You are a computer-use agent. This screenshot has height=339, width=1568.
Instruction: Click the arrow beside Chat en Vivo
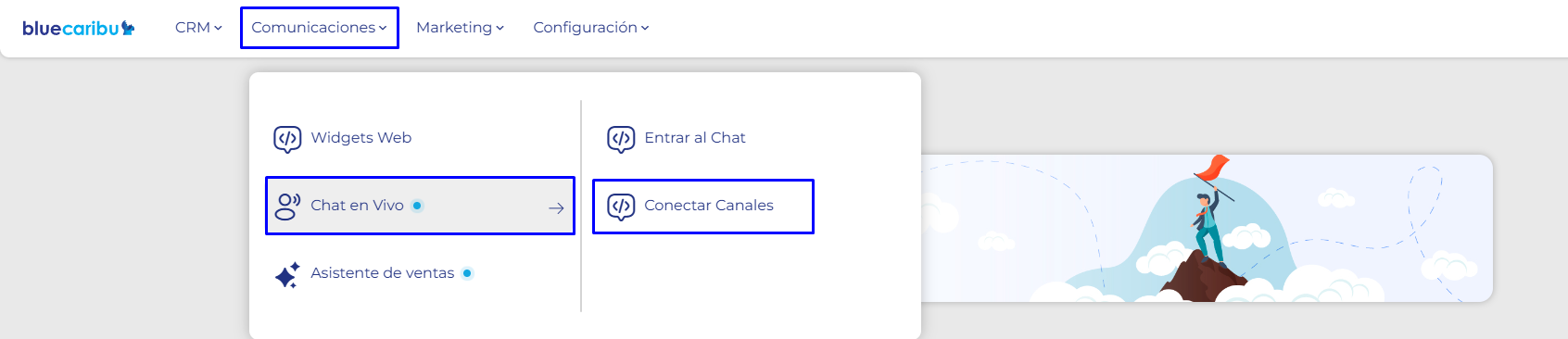pos(556,208)
